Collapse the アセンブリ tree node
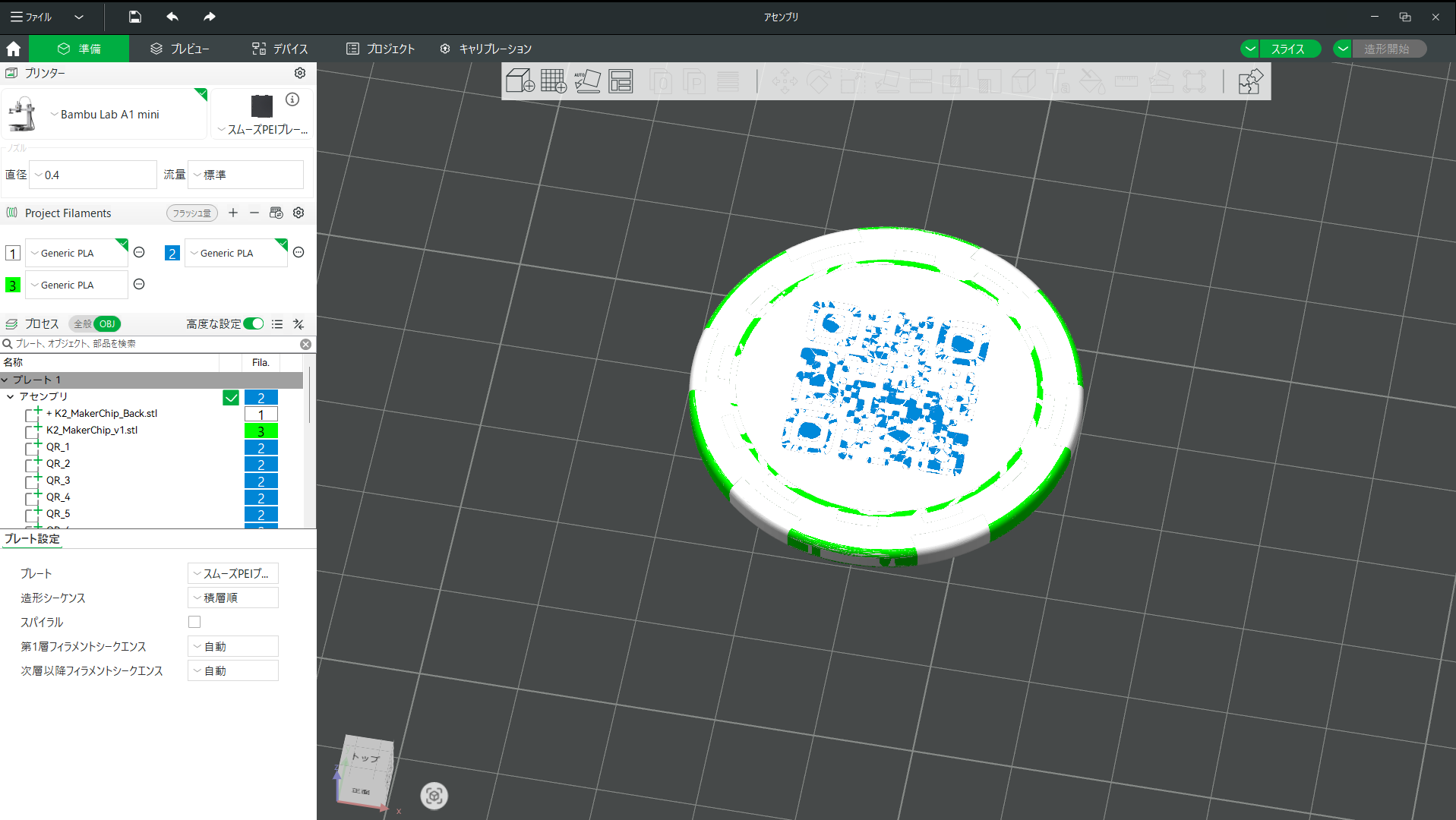The height and width of the screenshot is (820, 1456). point(11,396)
